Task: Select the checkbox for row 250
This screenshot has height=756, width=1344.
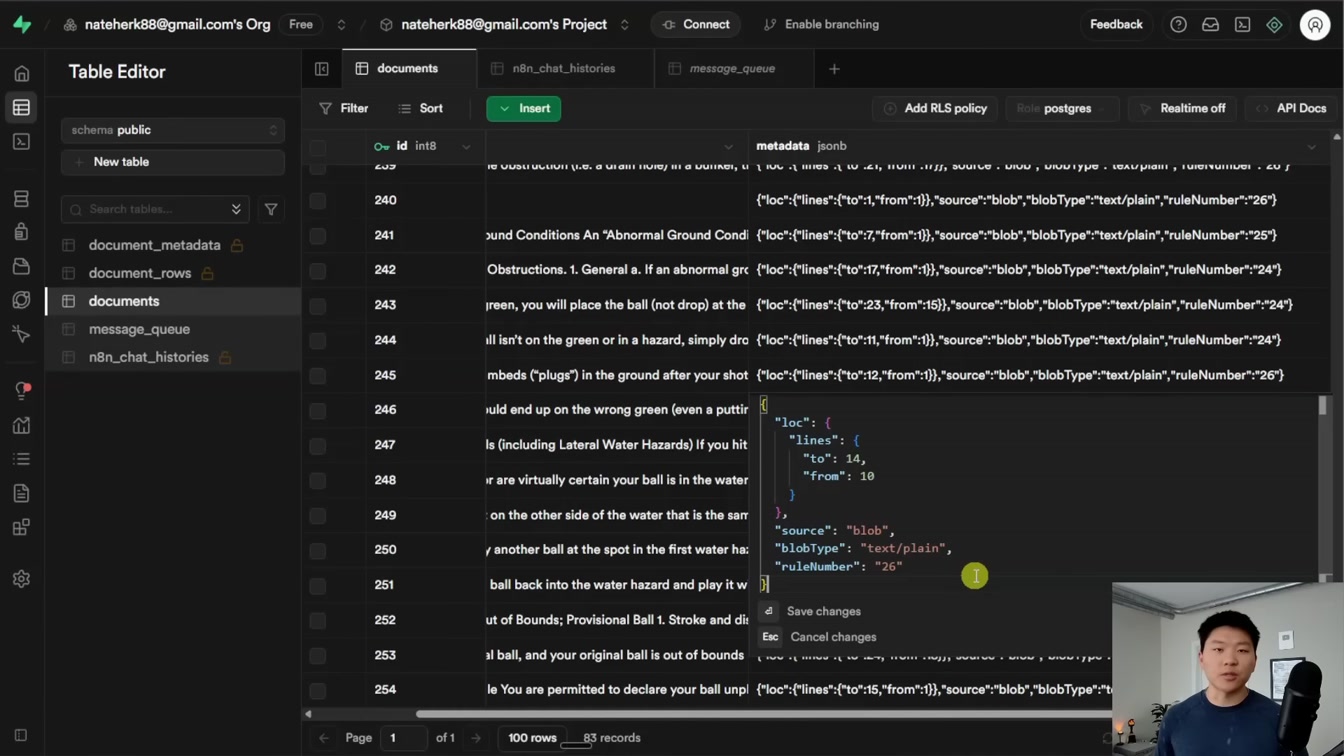Action: pyautogui.click(x=318, y=550)
